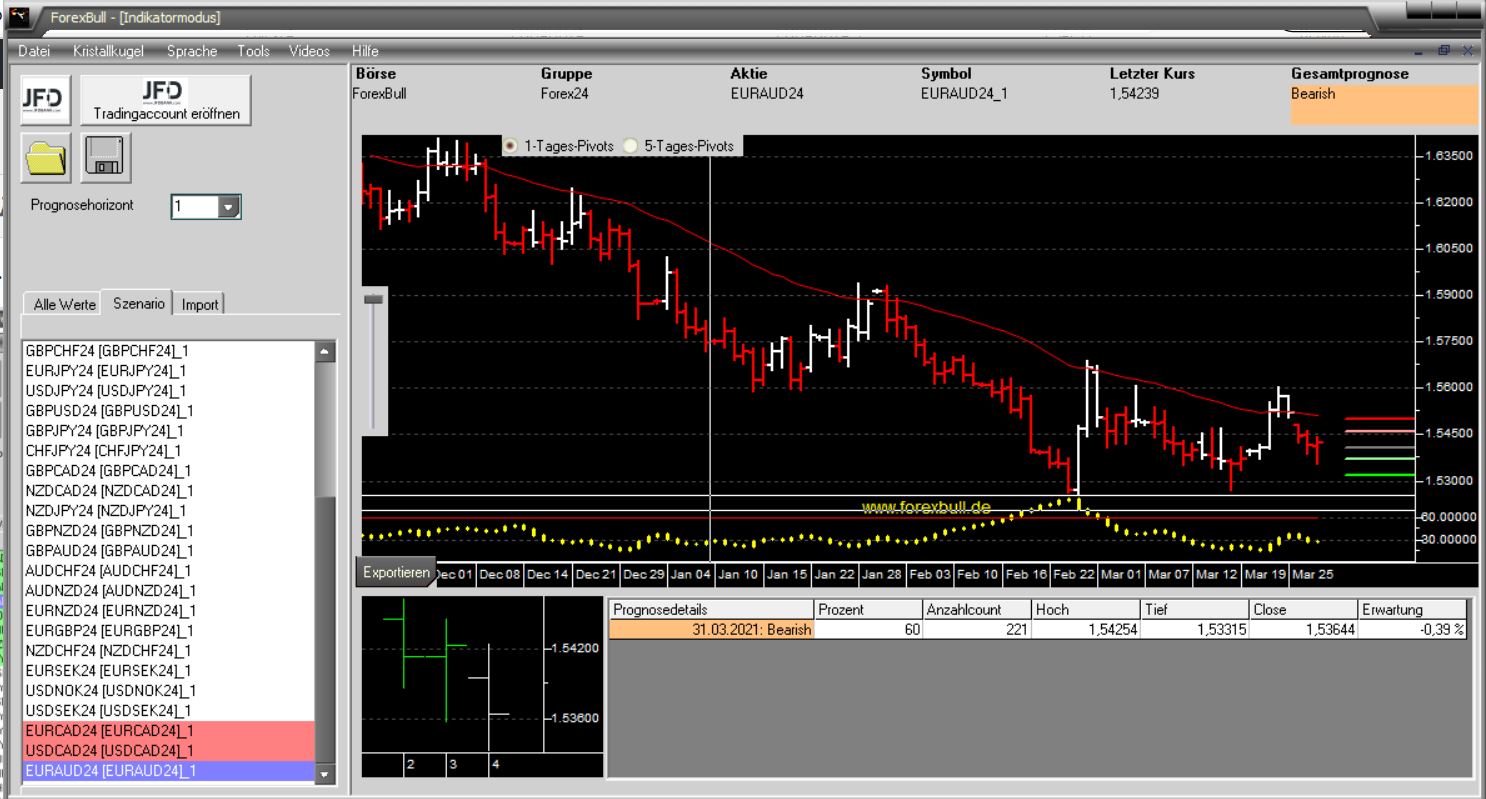This screenshot has width=1486, height=799.
Task: Select GBPUSD24 in the list
Action: tap(167, 411)
